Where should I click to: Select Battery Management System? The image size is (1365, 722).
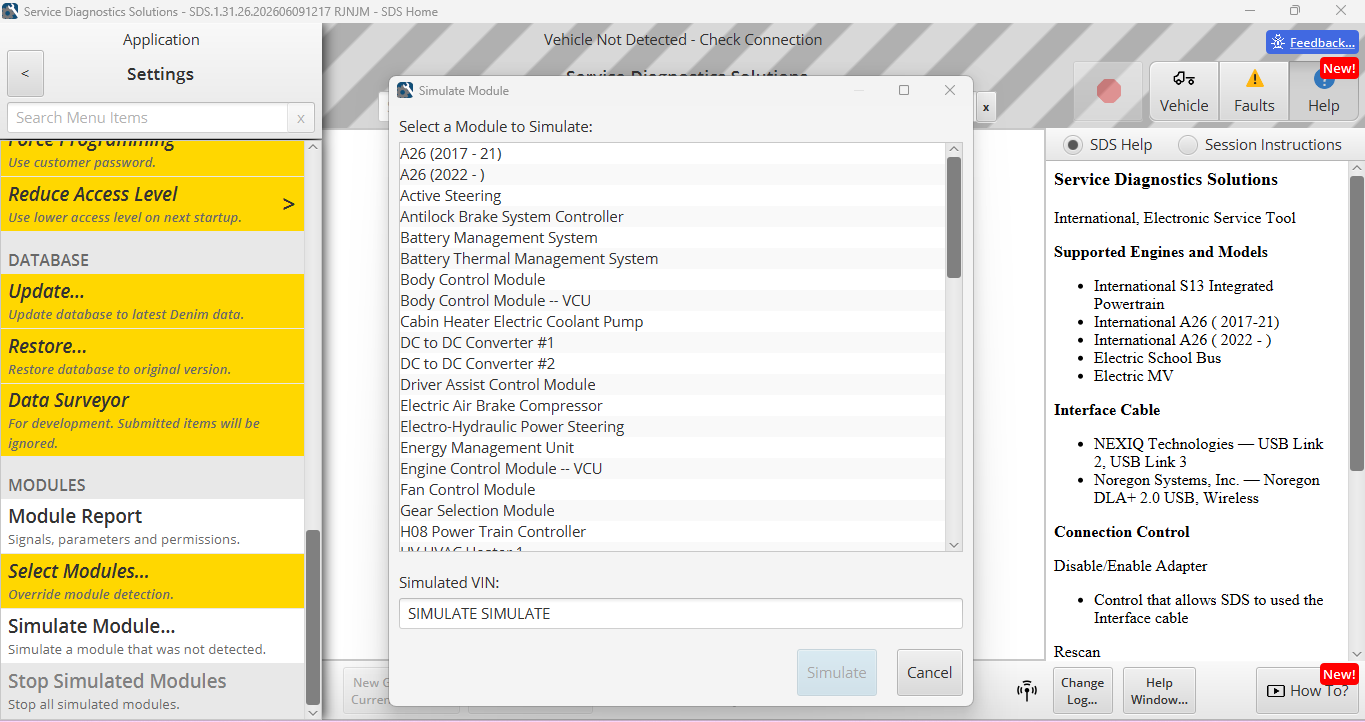click(x=672, y=238)
